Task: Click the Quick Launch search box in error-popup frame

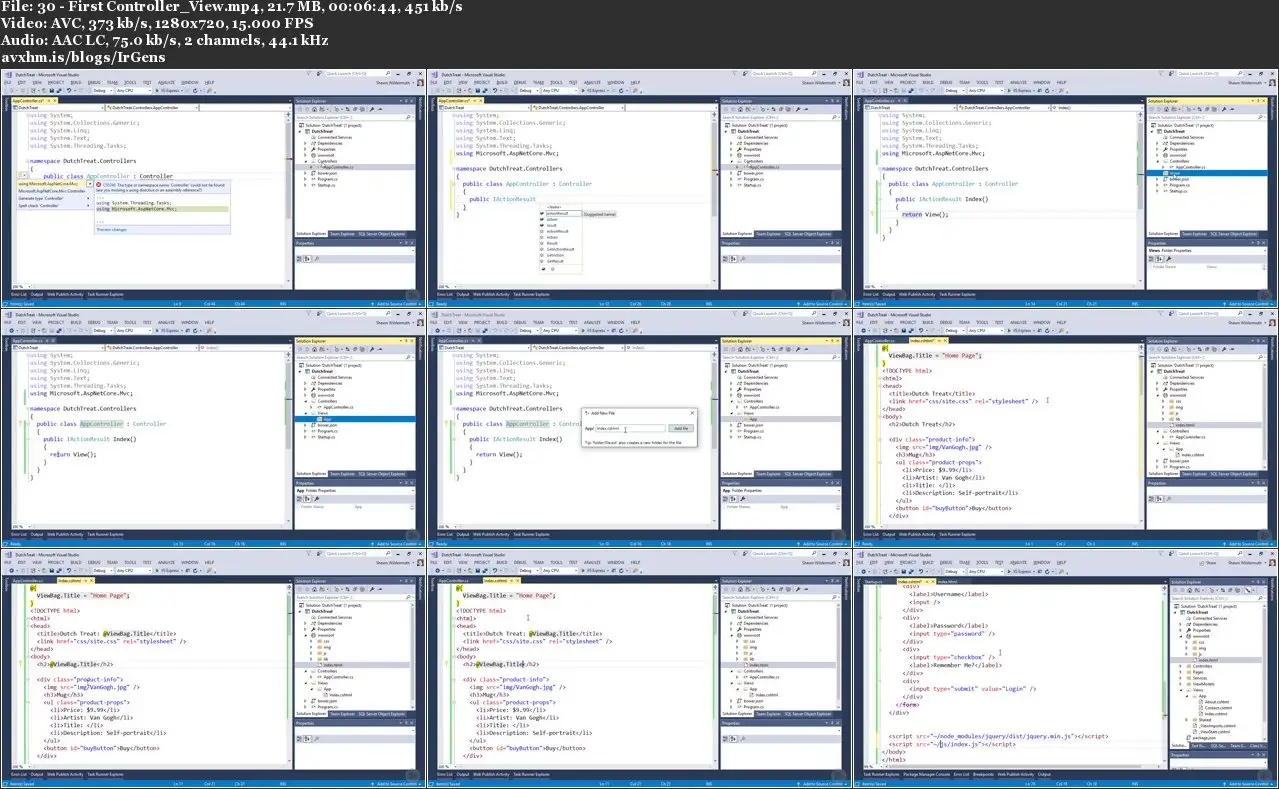Action: point(357,73)
